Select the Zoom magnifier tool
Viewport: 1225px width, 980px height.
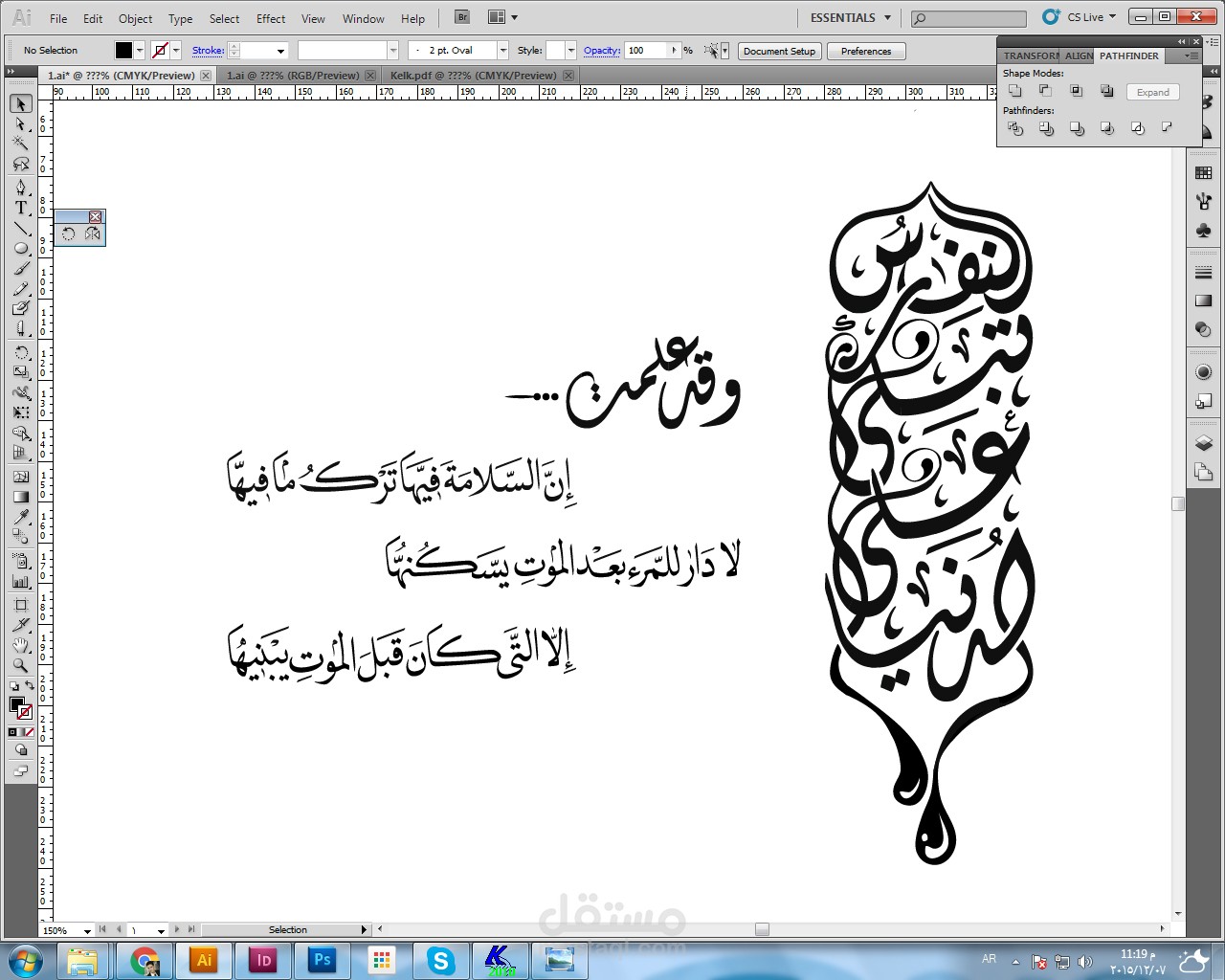point(20,666)
